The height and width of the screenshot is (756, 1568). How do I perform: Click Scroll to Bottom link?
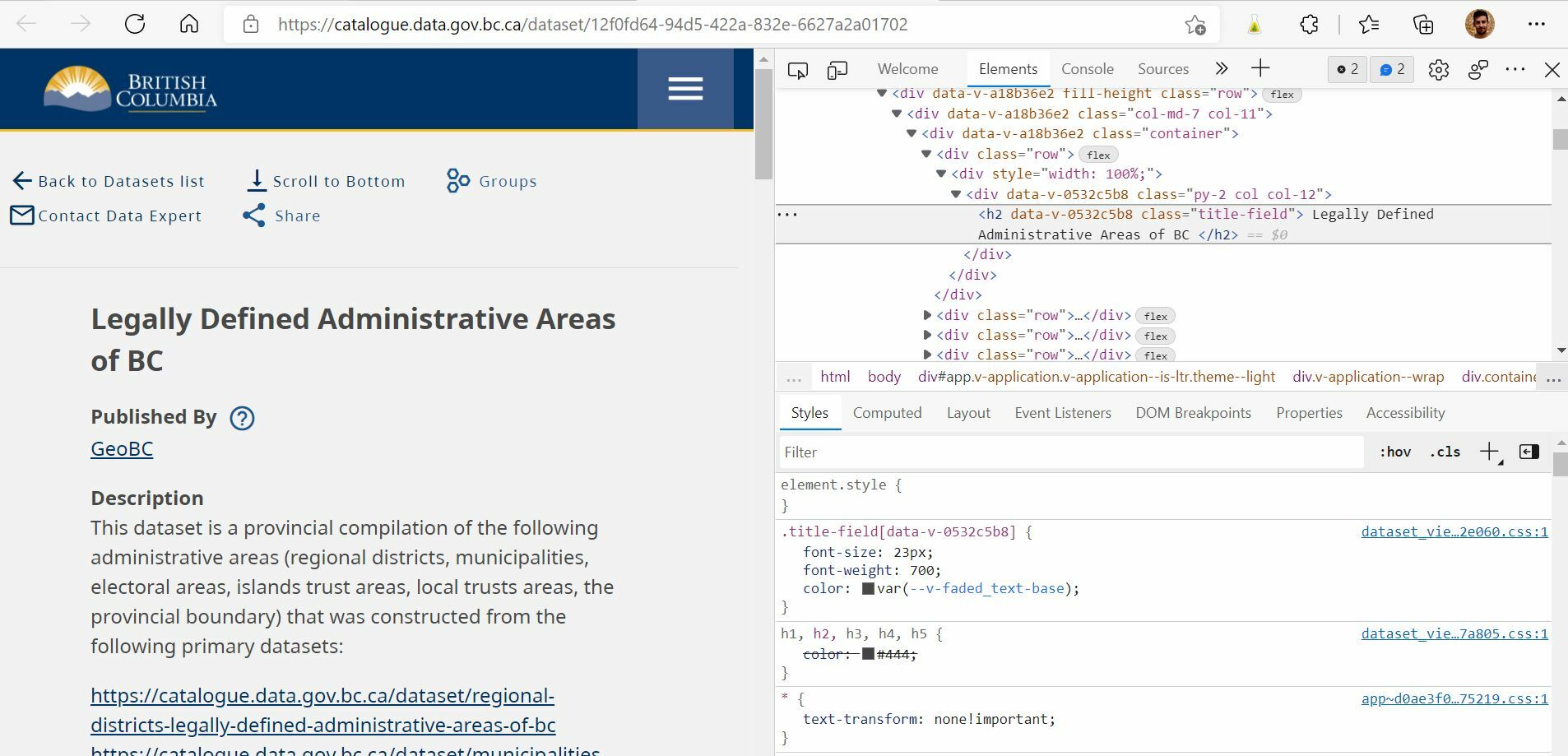click(326, 181)
